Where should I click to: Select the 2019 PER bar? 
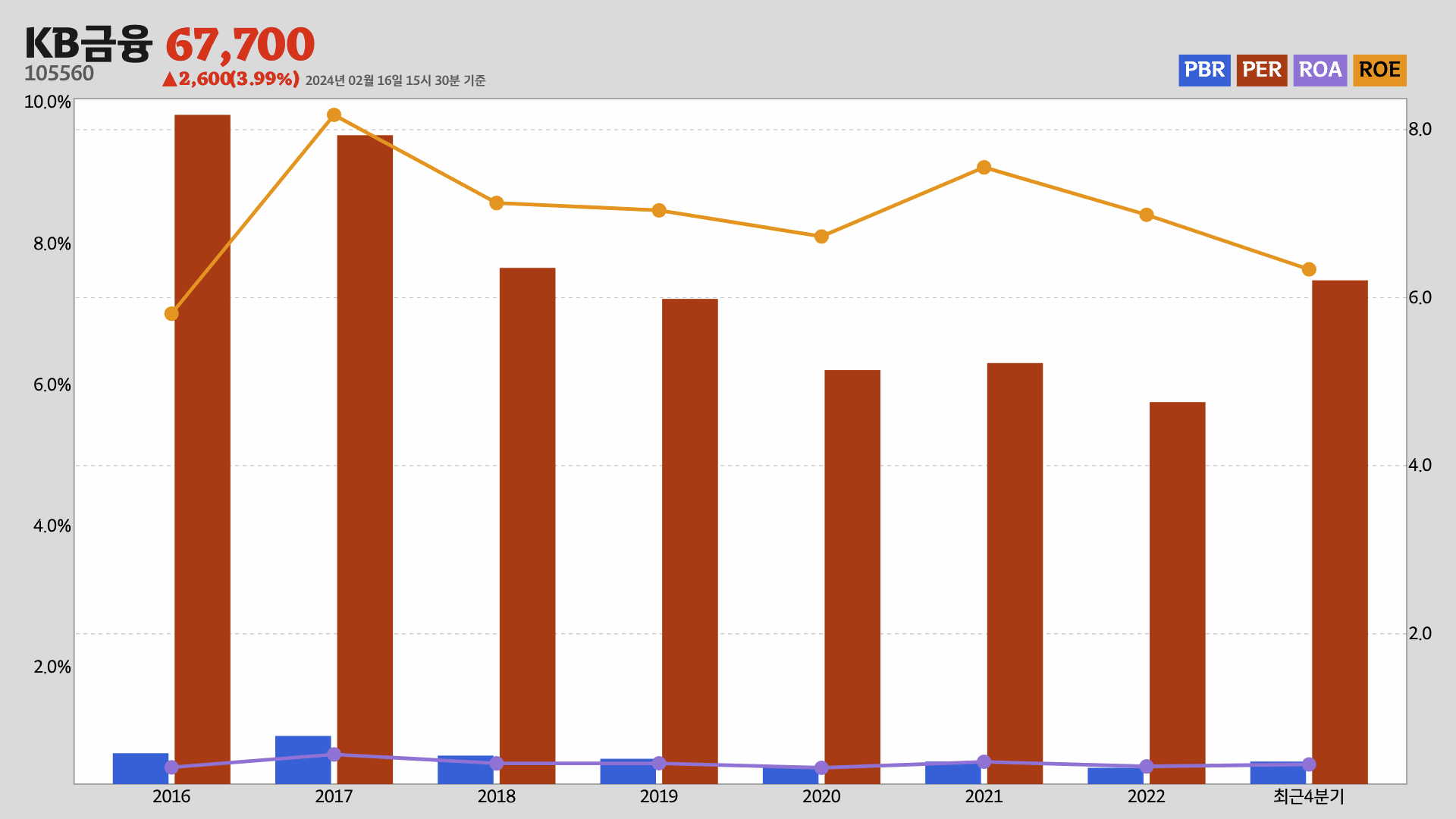point(690,541)
